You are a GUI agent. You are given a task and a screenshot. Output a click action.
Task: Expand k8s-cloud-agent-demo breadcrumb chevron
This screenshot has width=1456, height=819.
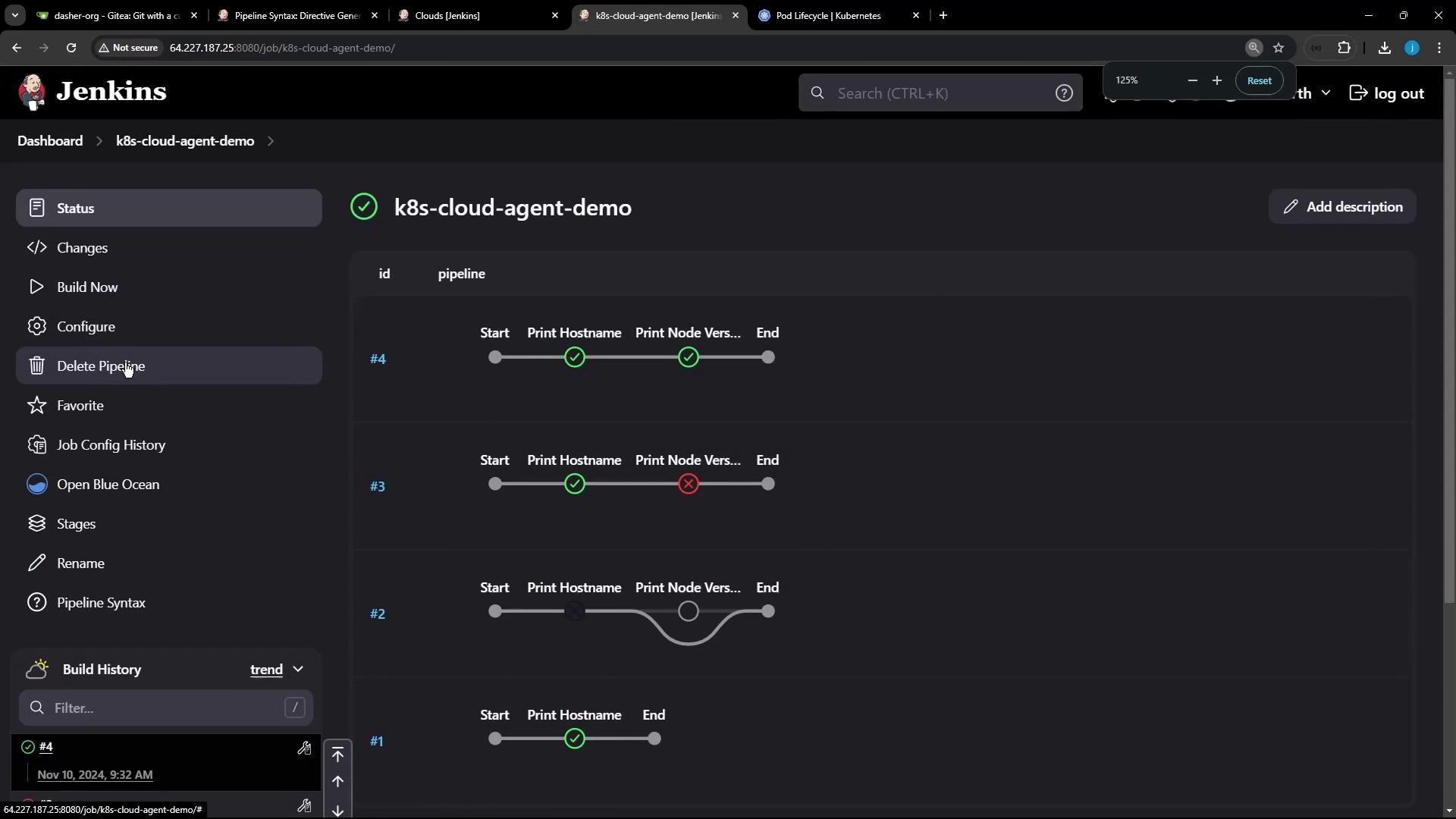(x=271, y=141)
